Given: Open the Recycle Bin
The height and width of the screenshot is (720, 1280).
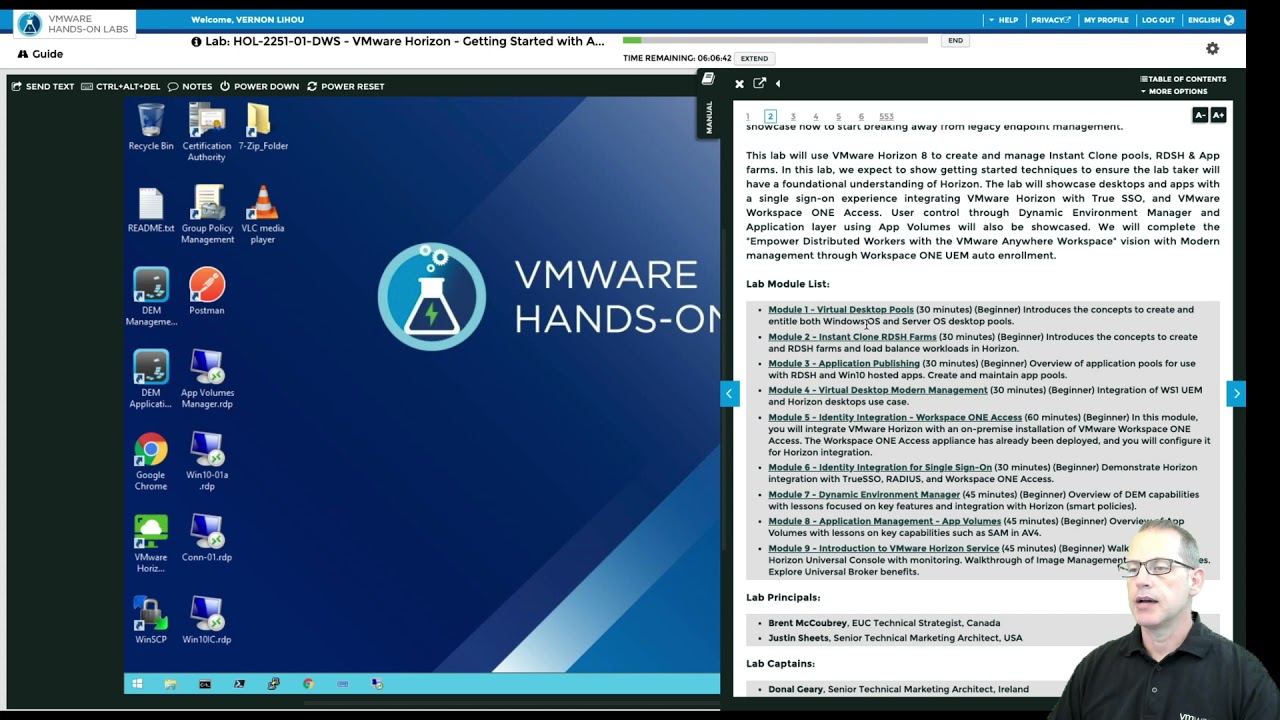Looking at the screenshot, I should tap(151, 126).
